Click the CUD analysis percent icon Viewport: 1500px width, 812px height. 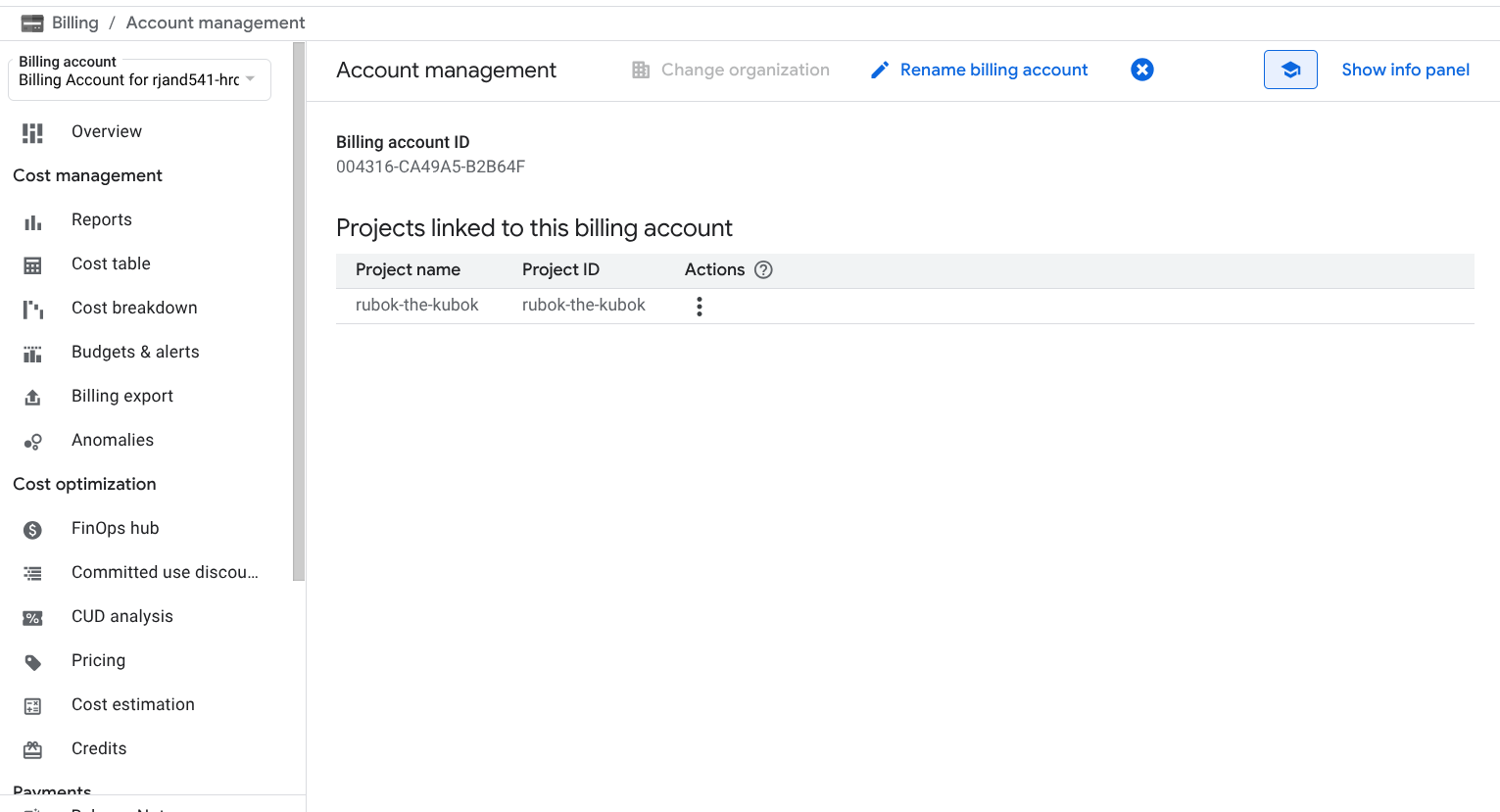pyautogui.click(x=33, y=618)
